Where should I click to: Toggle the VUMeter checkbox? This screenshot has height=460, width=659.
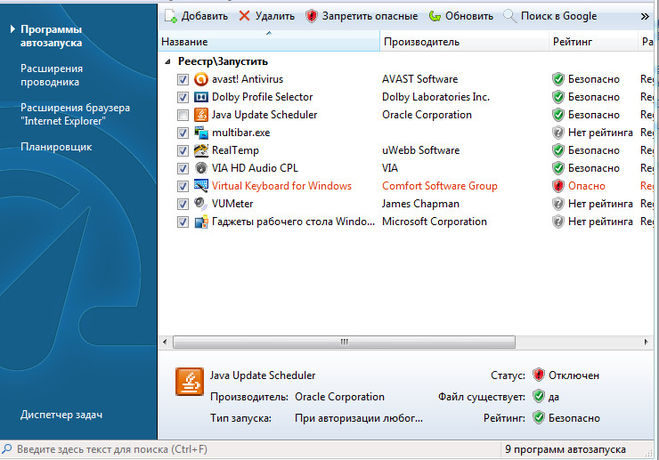(x=183, y=204)
